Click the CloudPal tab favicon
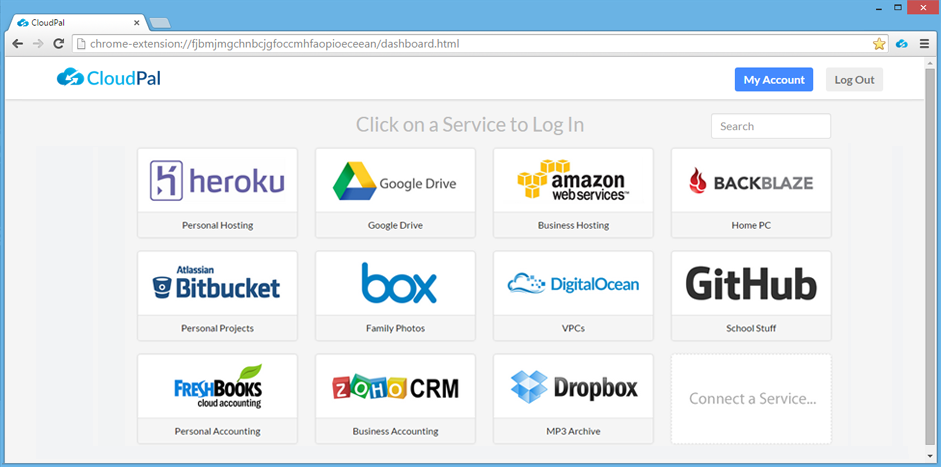This screenshot has width=941, height=467. coord(23,23)
